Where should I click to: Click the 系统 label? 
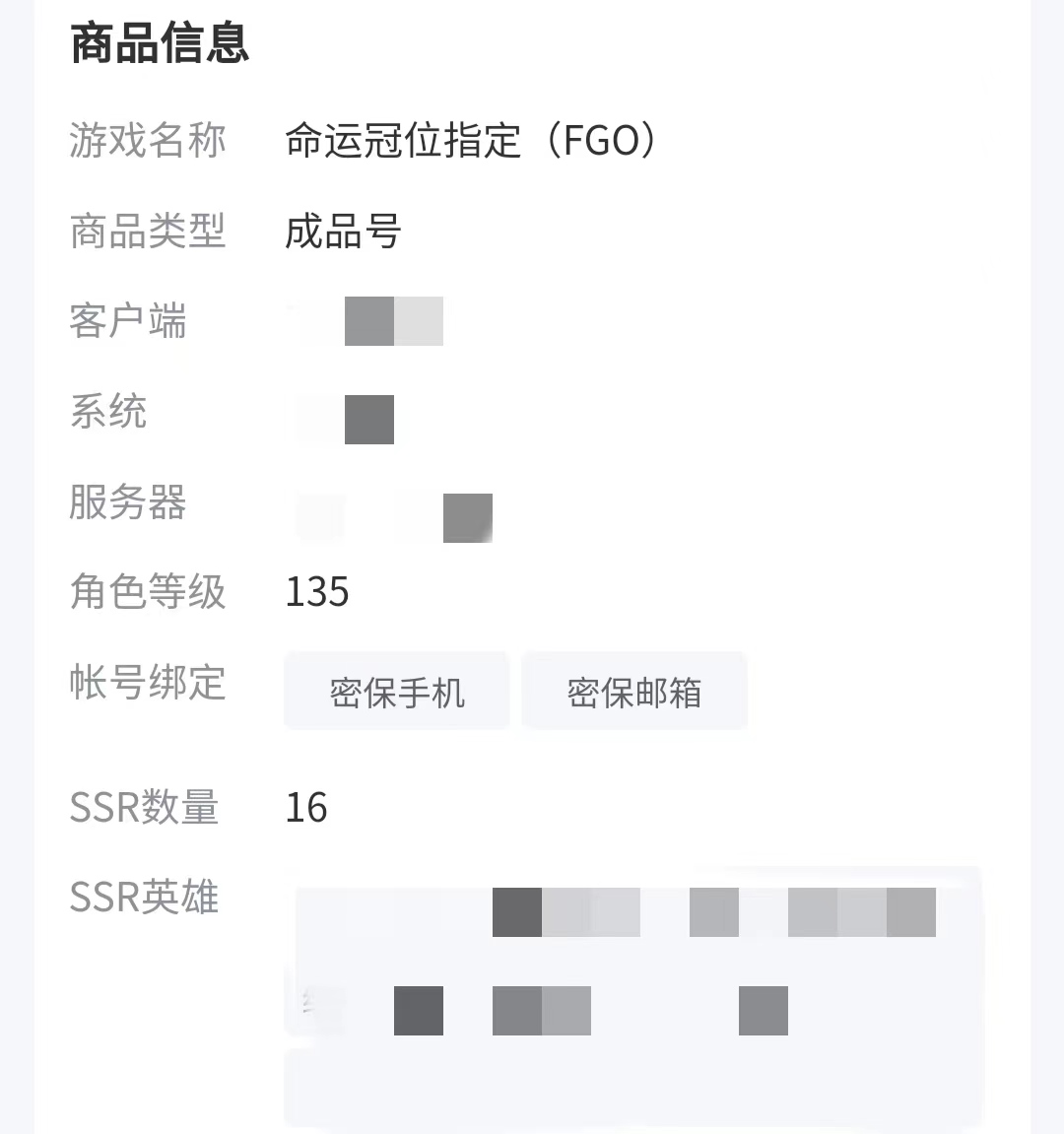108,412
